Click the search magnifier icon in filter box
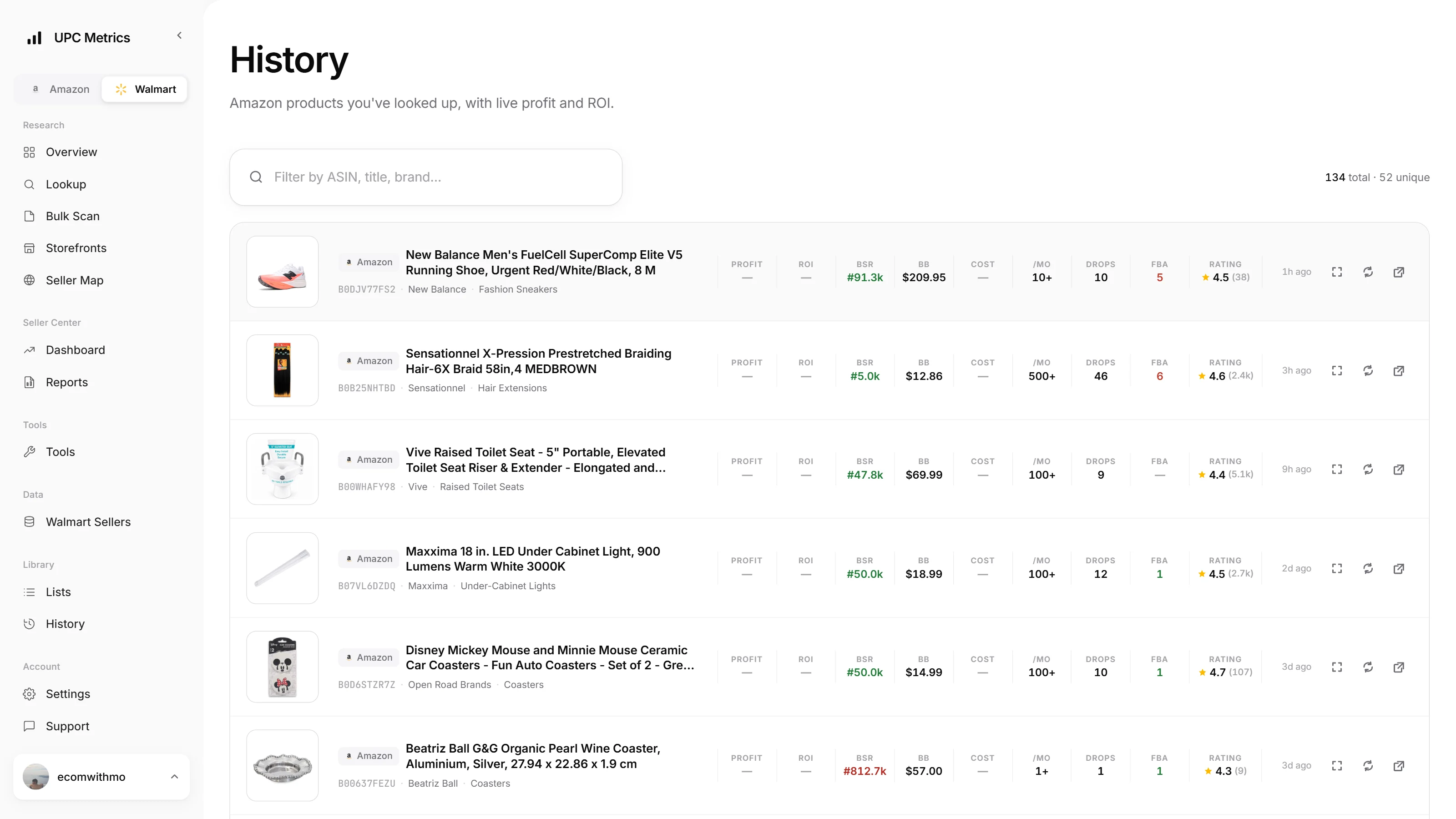This screenshot has height=819, width=1456. point(256,177)
